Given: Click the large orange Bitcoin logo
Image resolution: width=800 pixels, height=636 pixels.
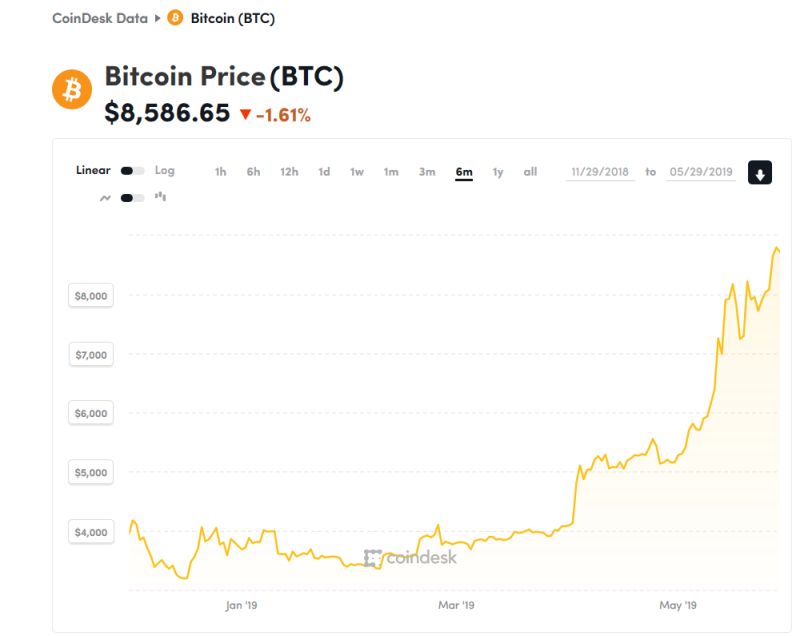Looking at the screenshot, I should pyautogui.click(x=72, y=89).
